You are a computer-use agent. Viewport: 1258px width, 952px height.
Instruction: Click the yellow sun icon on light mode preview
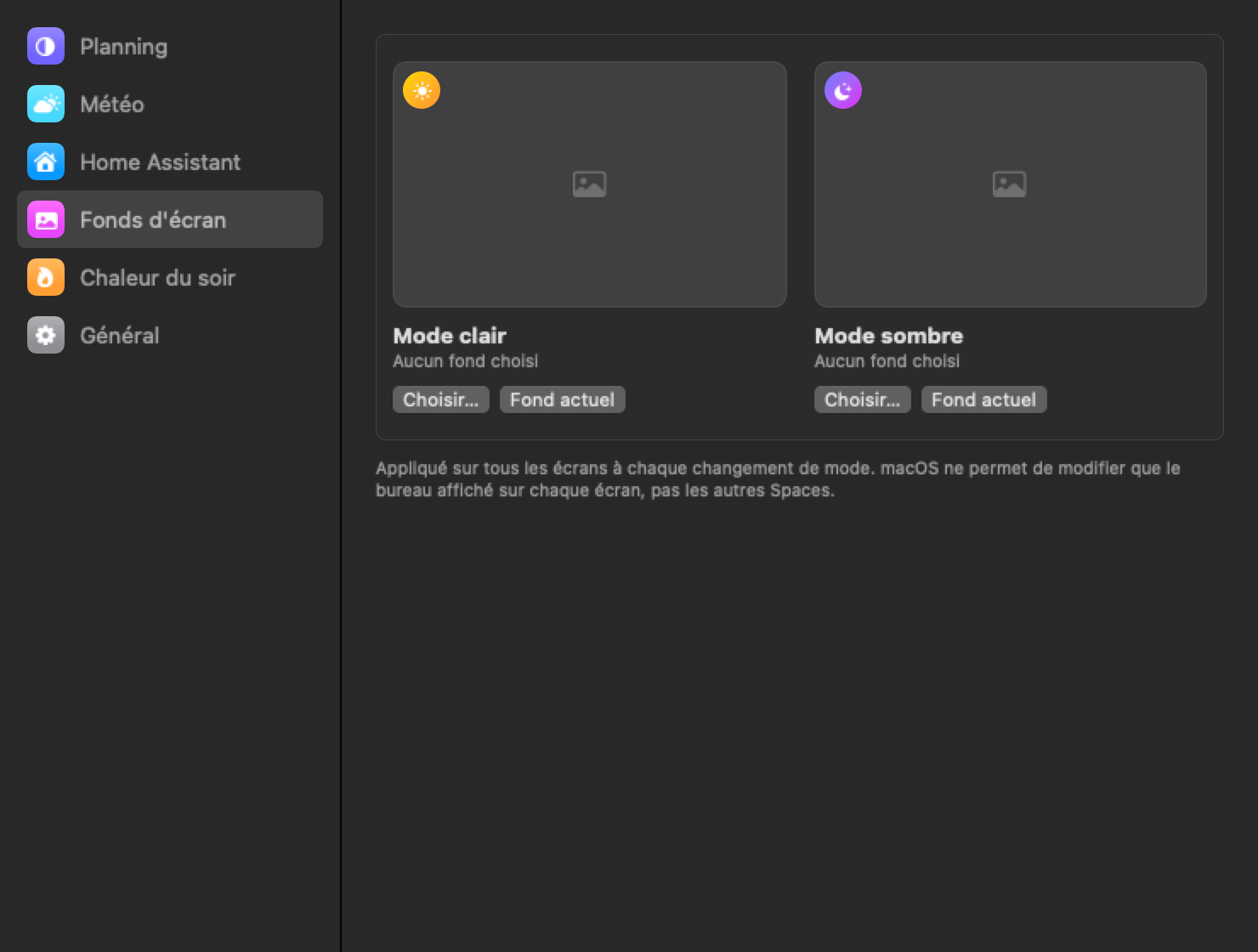422,90
